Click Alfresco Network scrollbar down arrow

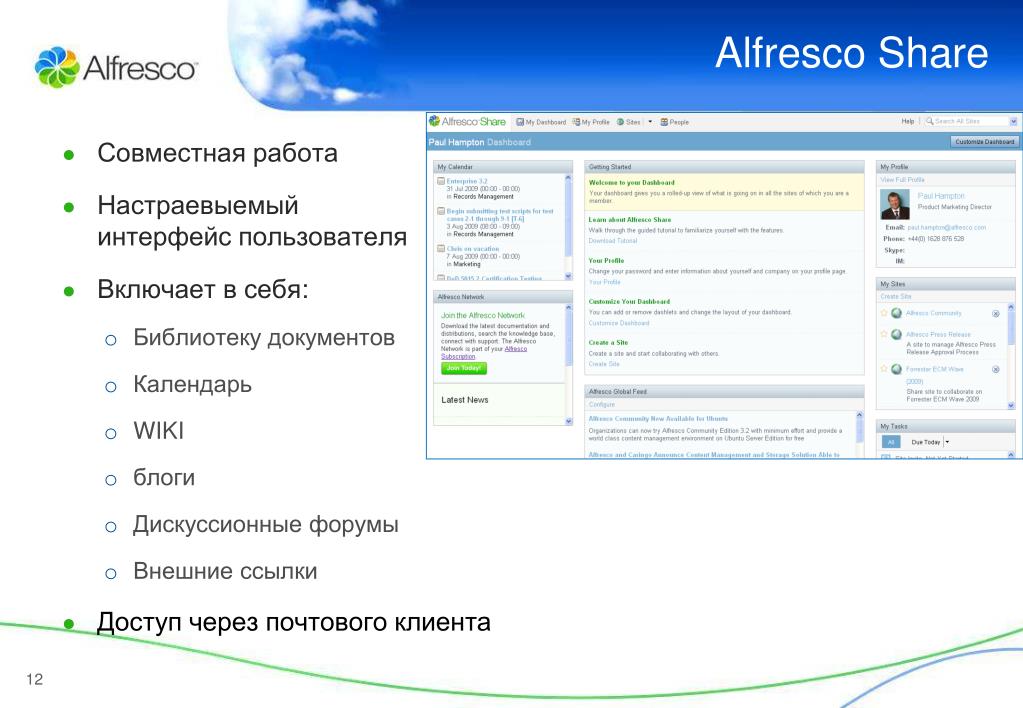tap(568, 422)
